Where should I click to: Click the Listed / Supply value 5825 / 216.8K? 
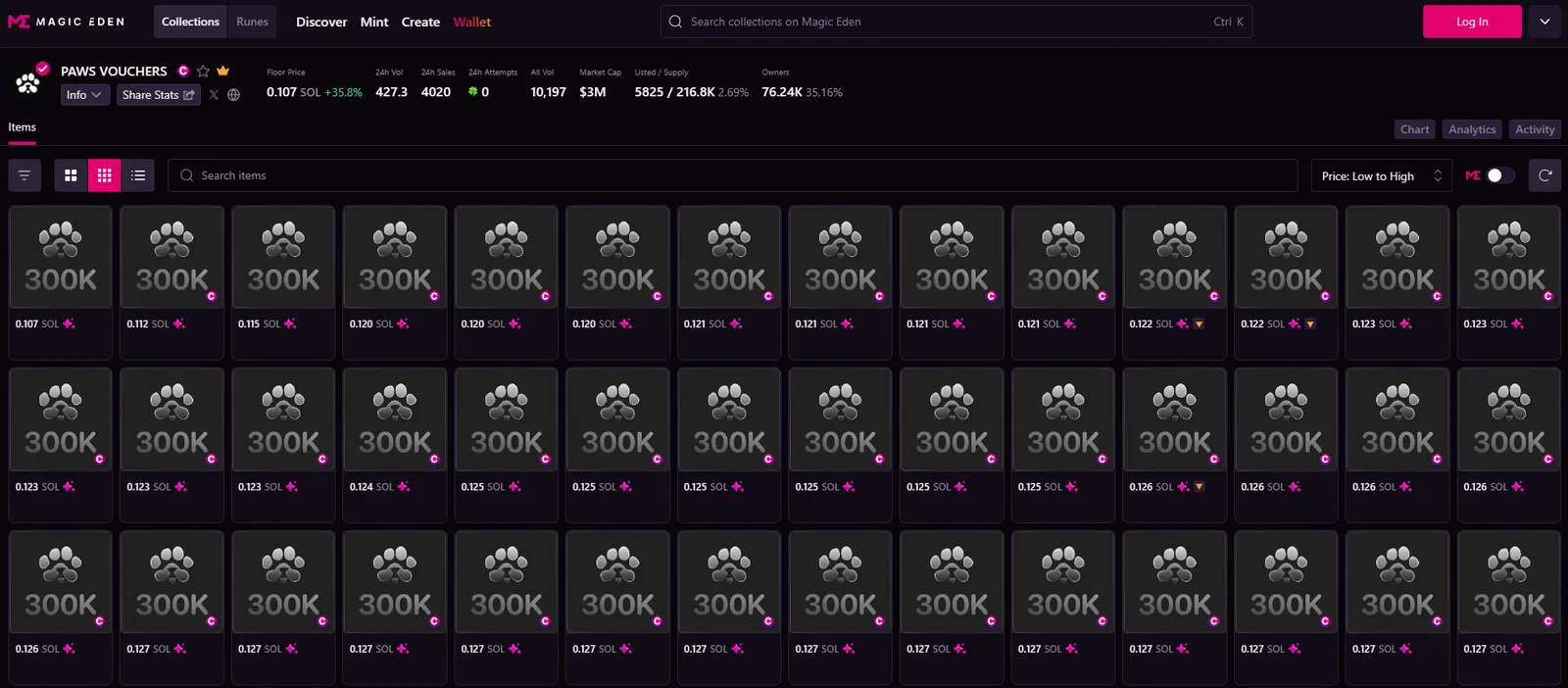pyautogui.click(x=674, y=92)
